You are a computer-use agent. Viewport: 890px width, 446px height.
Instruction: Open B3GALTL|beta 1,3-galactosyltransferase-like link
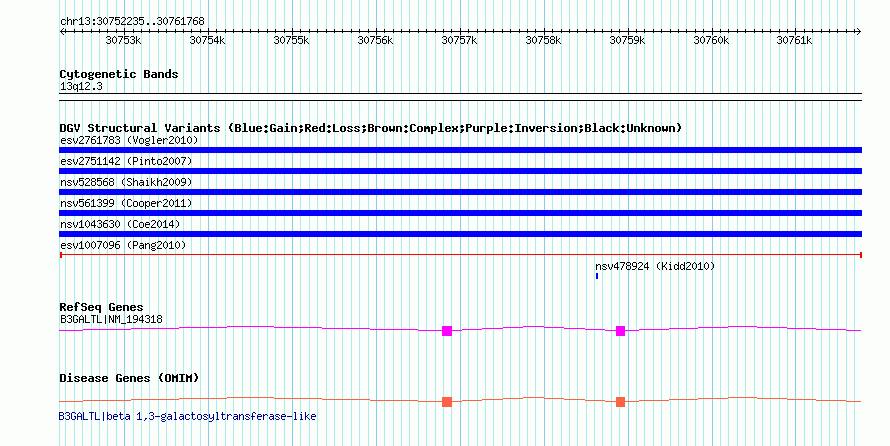click(x=187, y=416)
